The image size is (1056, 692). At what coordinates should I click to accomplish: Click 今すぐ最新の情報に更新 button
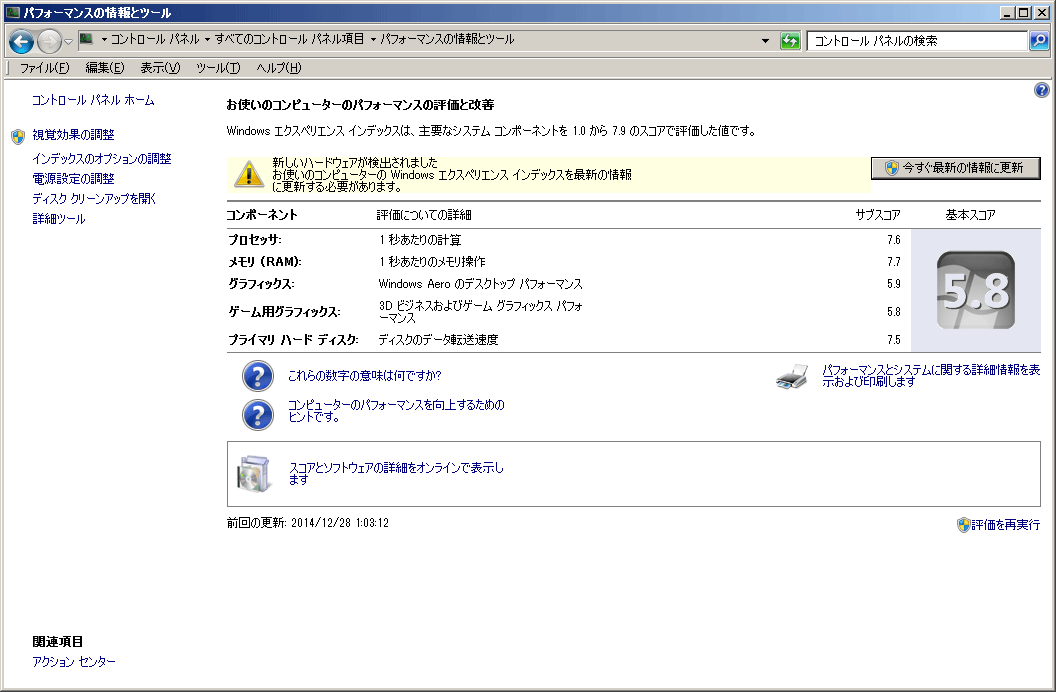[x=956, y=168]
